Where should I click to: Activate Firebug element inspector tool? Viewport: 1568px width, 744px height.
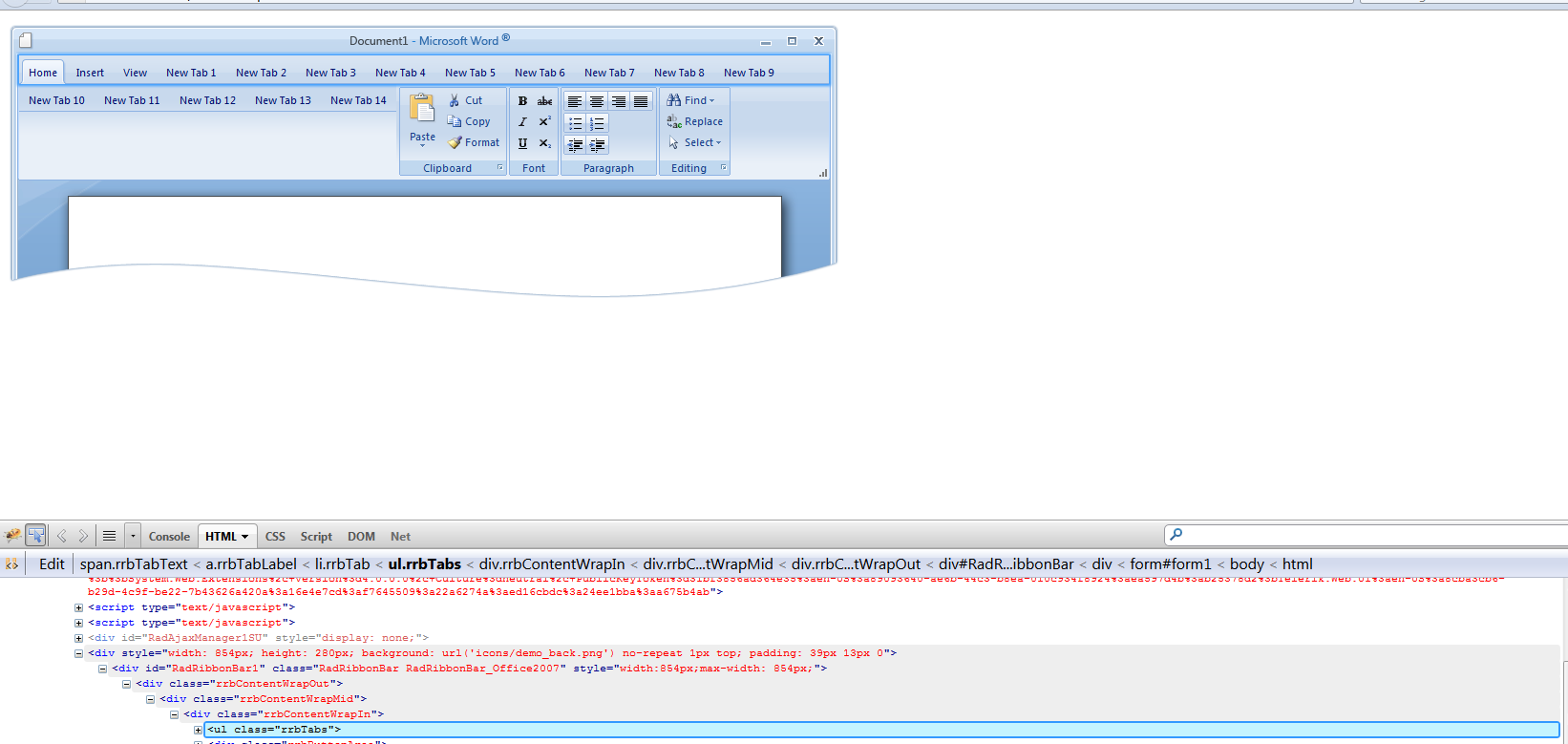[x=36, y=535]
